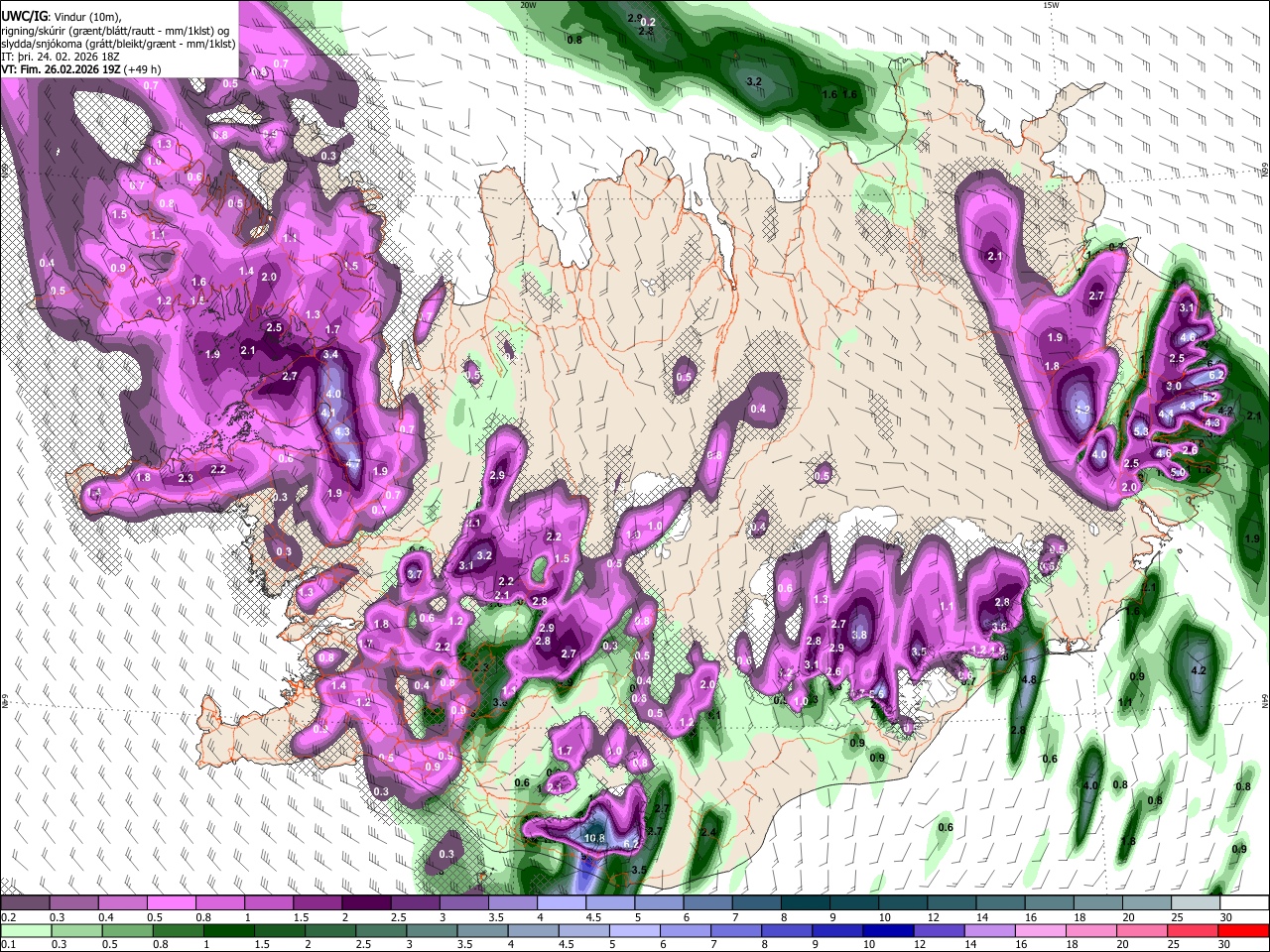Click the 2.4 rain value near the south coast
The width and height of the screenshot is (1270, 952).
(x=708, y=832)
